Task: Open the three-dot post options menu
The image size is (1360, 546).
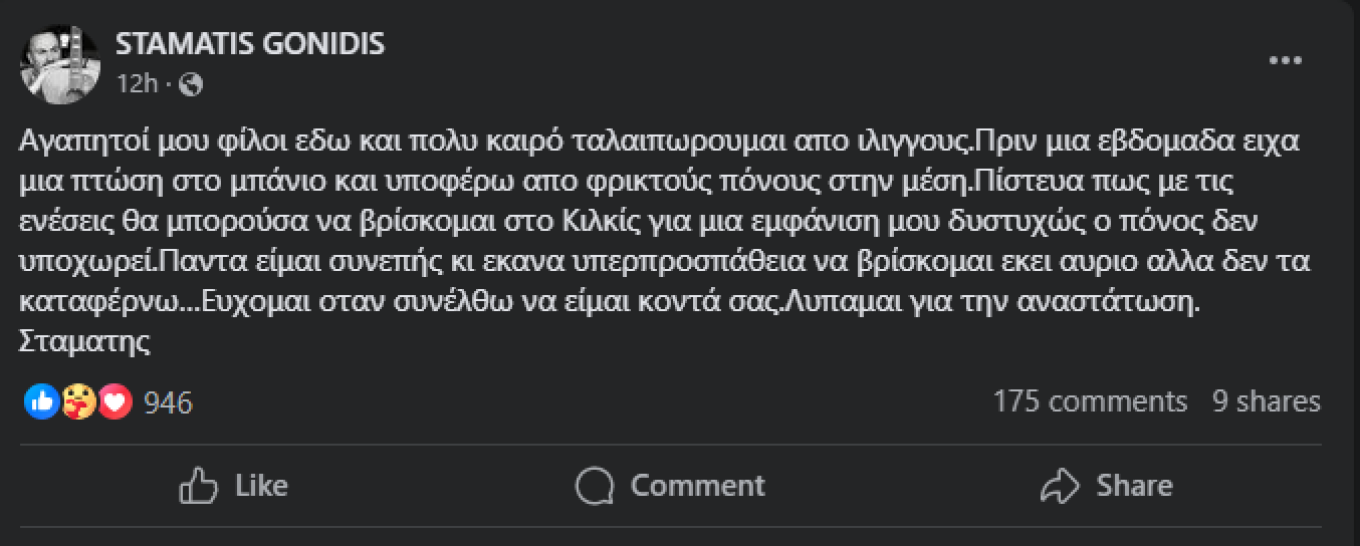Action: pos(1285,61)
